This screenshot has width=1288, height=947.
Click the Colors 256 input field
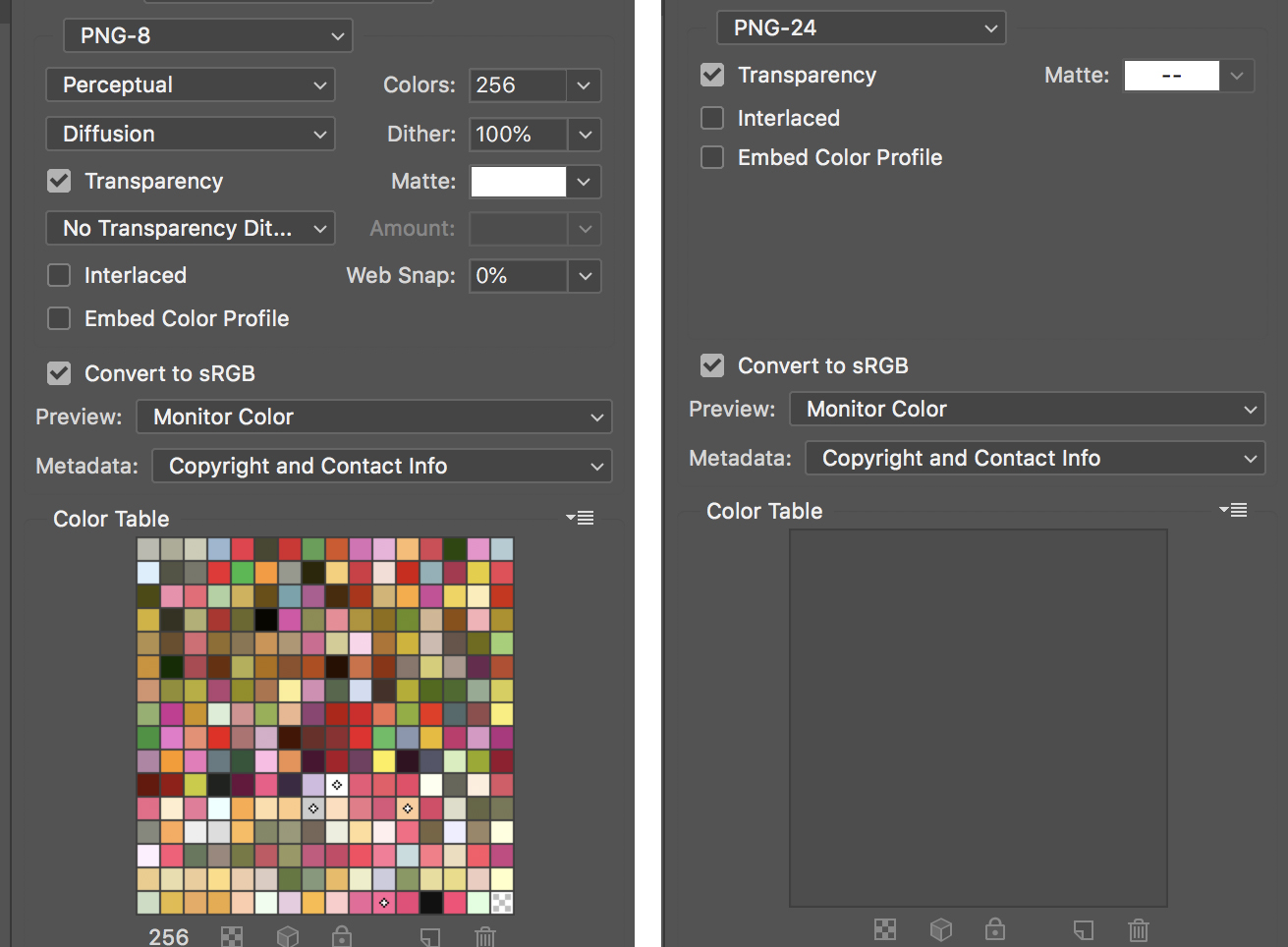(518, 85)
